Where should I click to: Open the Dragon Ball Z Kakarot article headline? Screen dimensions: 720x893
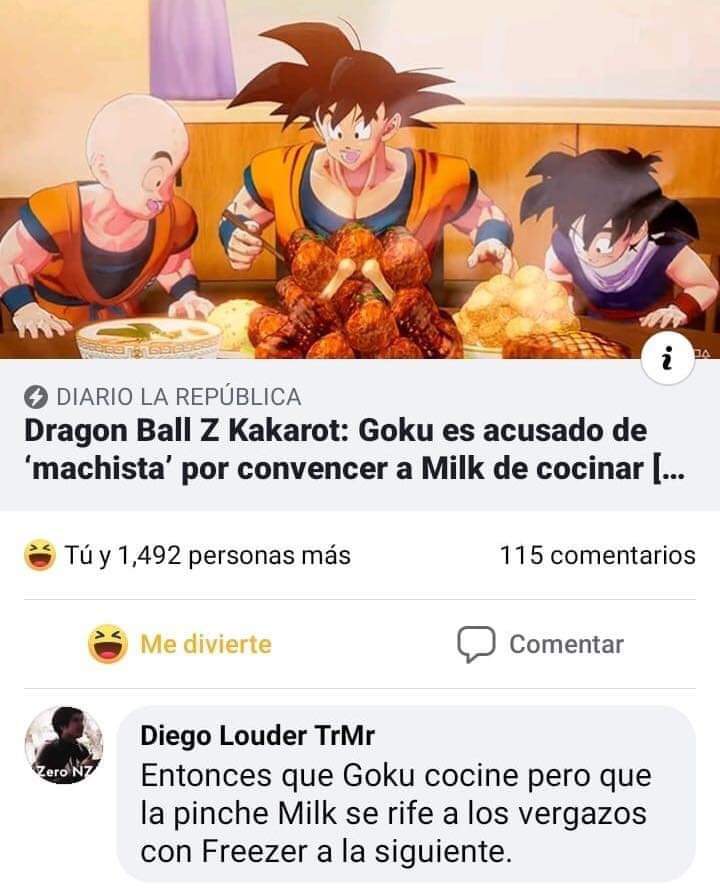click(353, 449)
